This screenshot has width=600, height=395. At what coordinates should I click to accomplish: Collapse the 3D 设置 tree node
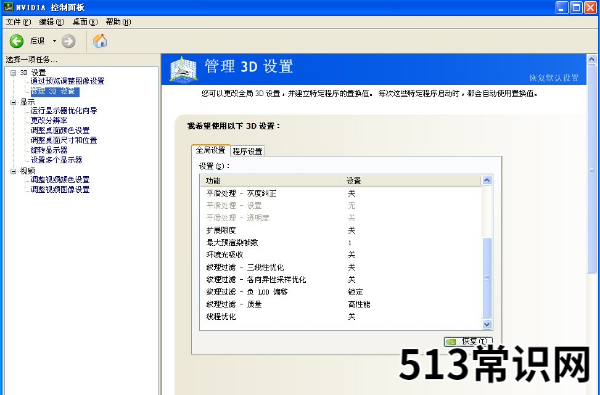click(x=13, y=72)
